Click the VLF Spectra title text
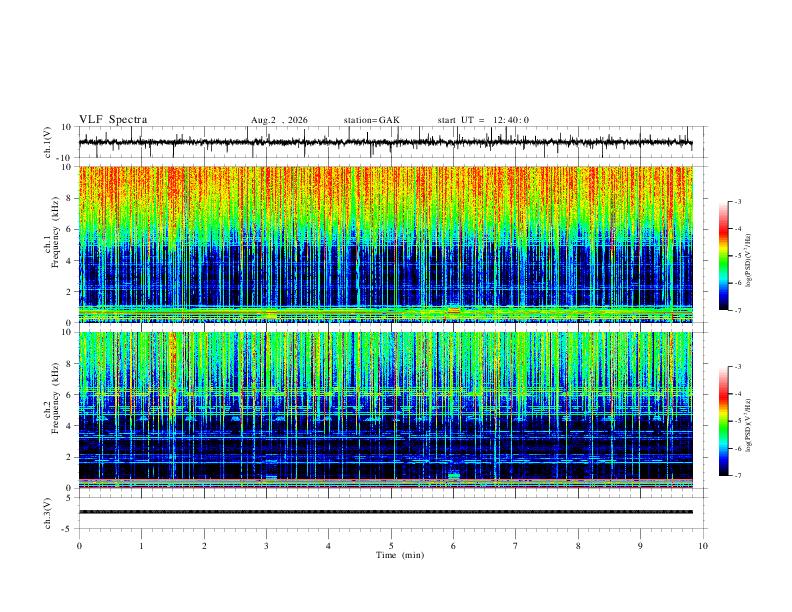The height and width of the screenshot is (612, 792). (113, 120)
